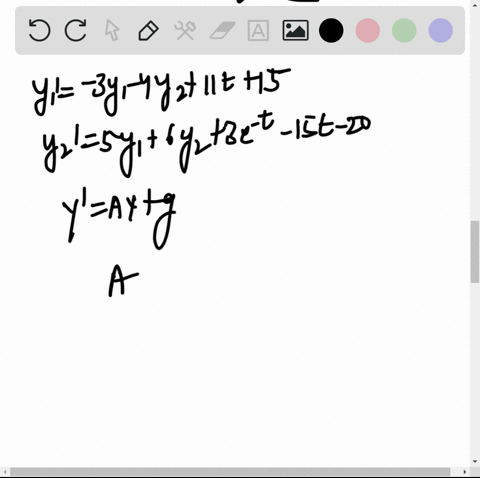This screenshot has height=478, width=480.
Task: Click the vertical scrollbar down arrow
Action: [475, 461]
